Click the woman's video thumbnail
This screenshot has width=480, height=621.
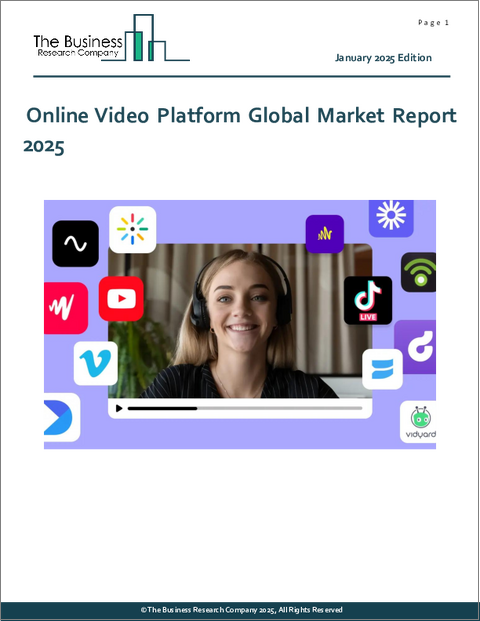click(x=240, y=321)
